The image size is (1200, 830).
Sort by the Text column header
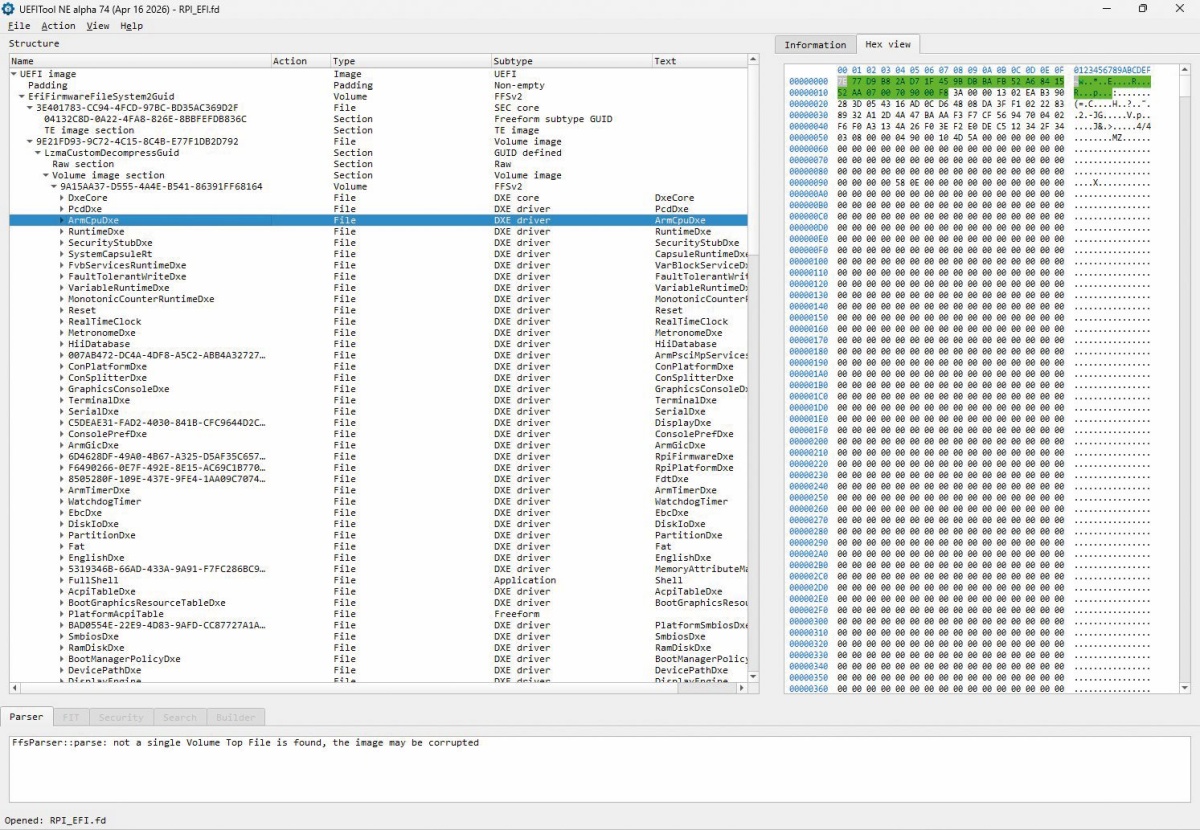click(699, 61)
